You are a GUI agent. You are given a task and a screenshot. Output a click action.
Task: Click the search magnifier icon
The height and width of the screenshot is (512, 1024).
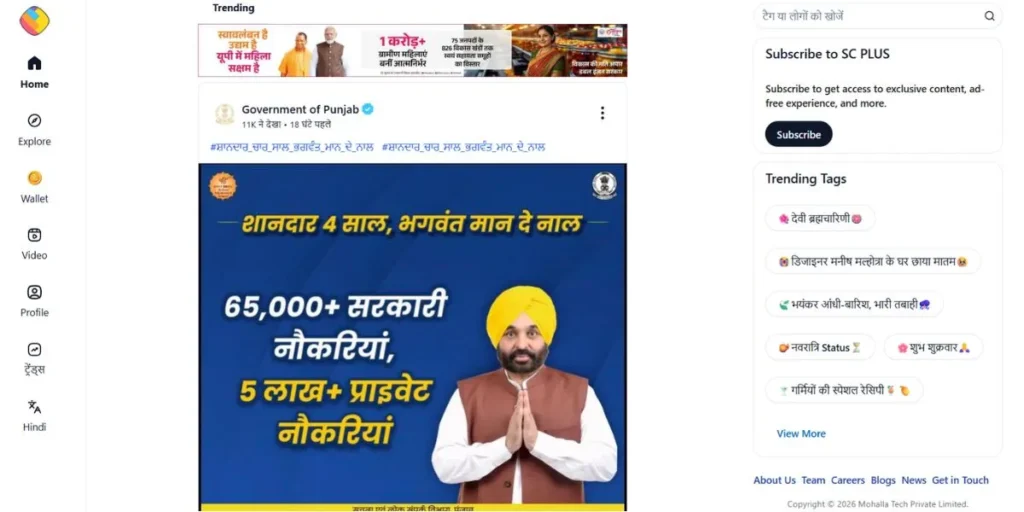989,16
